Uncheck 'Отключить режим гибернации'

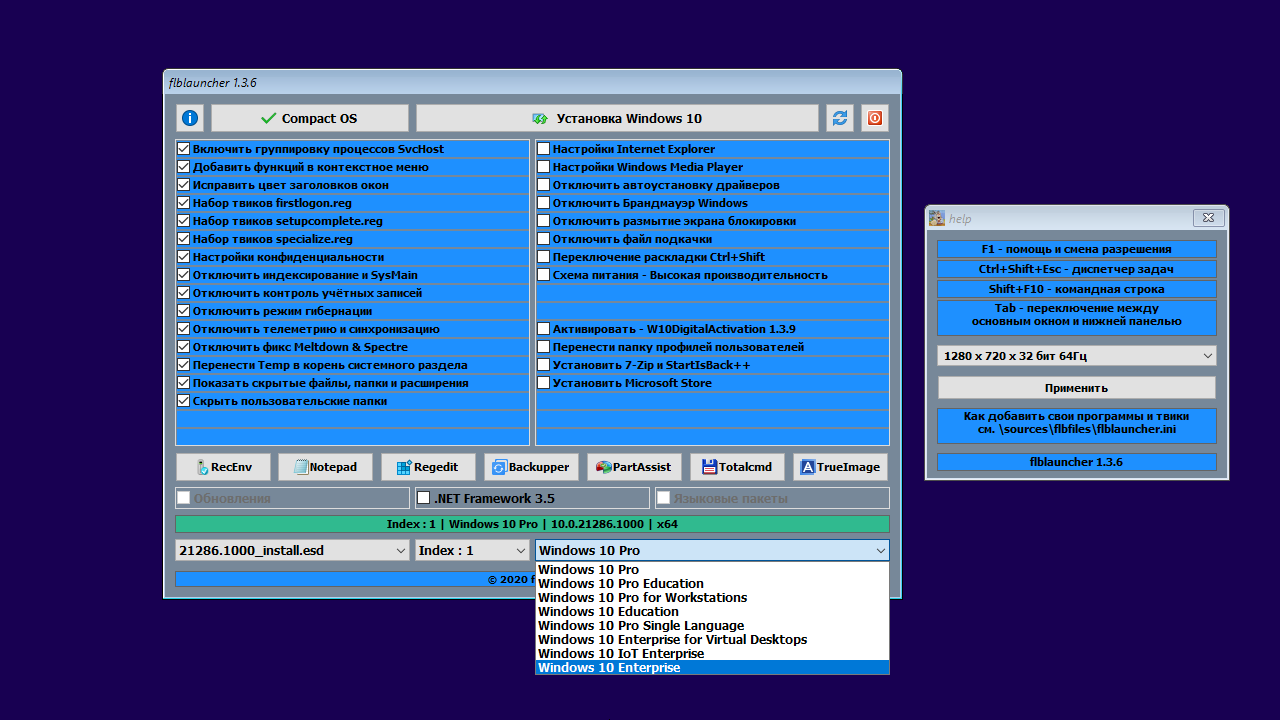(x=183, y=311)
